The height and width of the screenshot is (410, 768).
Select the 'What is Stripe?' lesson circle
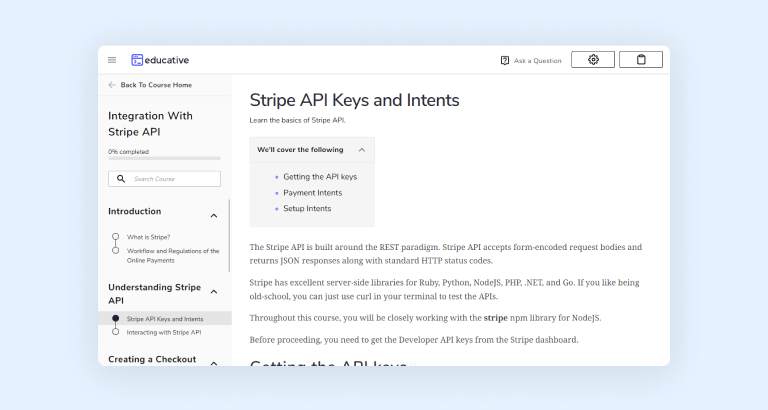pos(115,237)
